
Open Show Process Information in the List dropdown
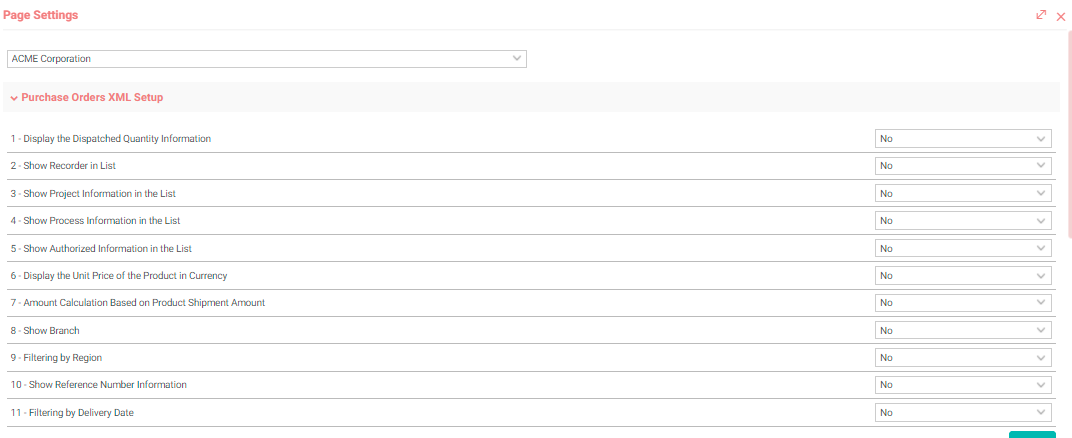point(963,221)
